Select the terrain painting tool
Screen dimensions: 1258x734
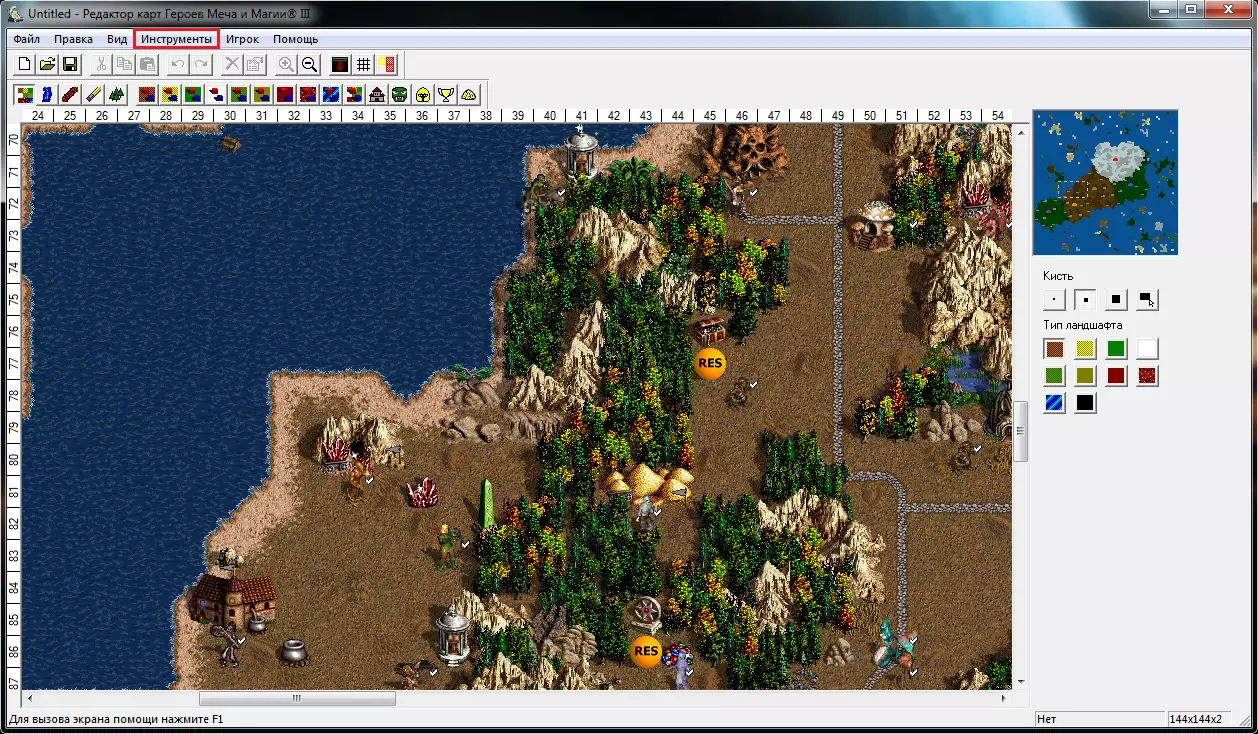(x=25, y=94)
